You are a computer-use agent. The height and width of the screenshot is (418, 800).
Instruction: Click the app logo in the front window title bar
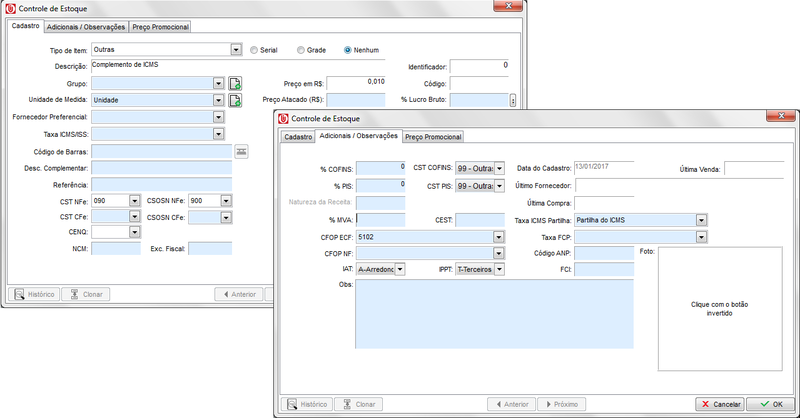(283, 118)
